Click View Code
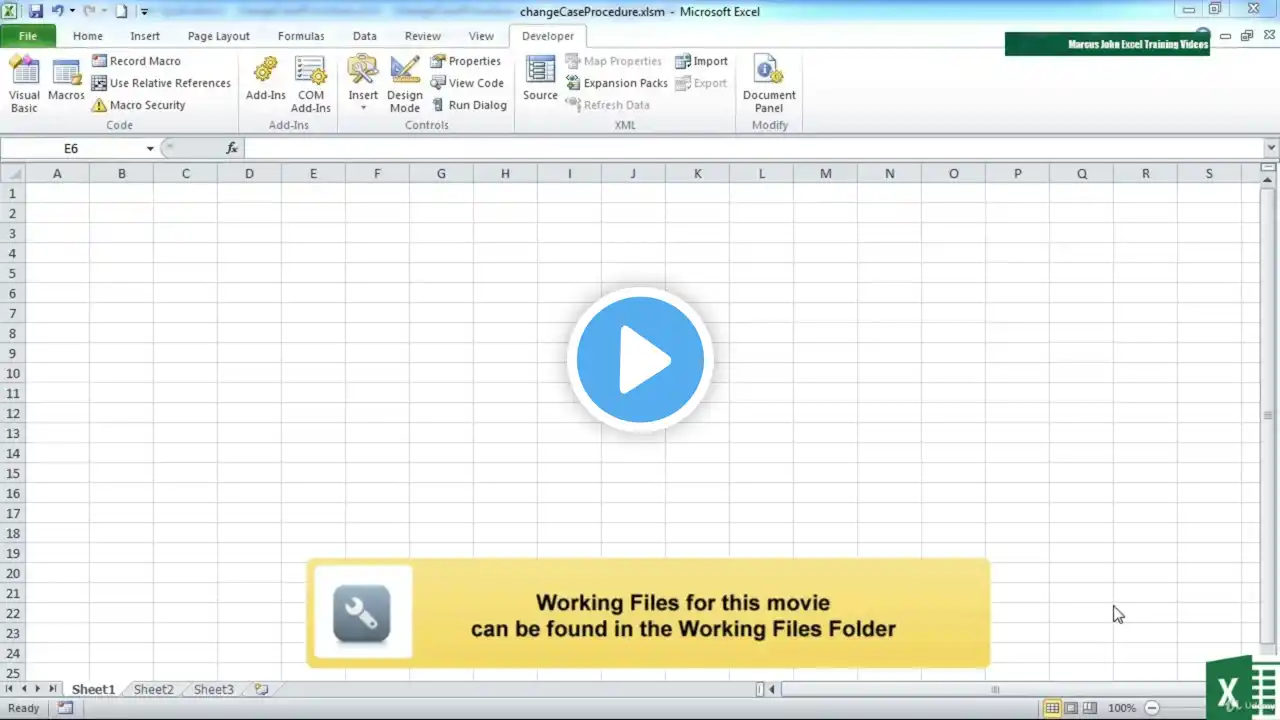The image size is (1280, 720). point(467,83)
